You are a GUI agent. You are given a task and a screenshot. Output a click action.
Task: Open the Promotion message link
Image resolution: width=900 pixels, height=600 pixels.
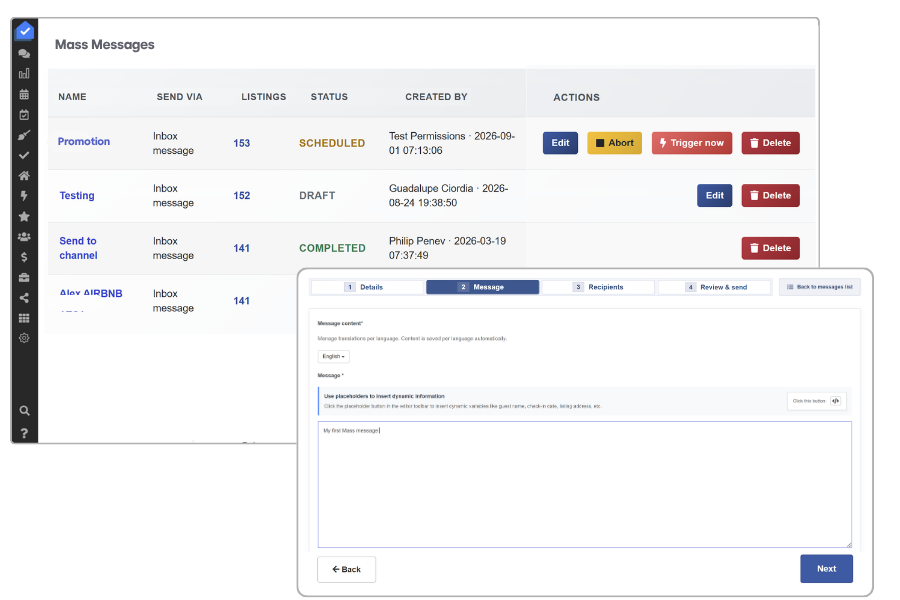click(84, 141)
